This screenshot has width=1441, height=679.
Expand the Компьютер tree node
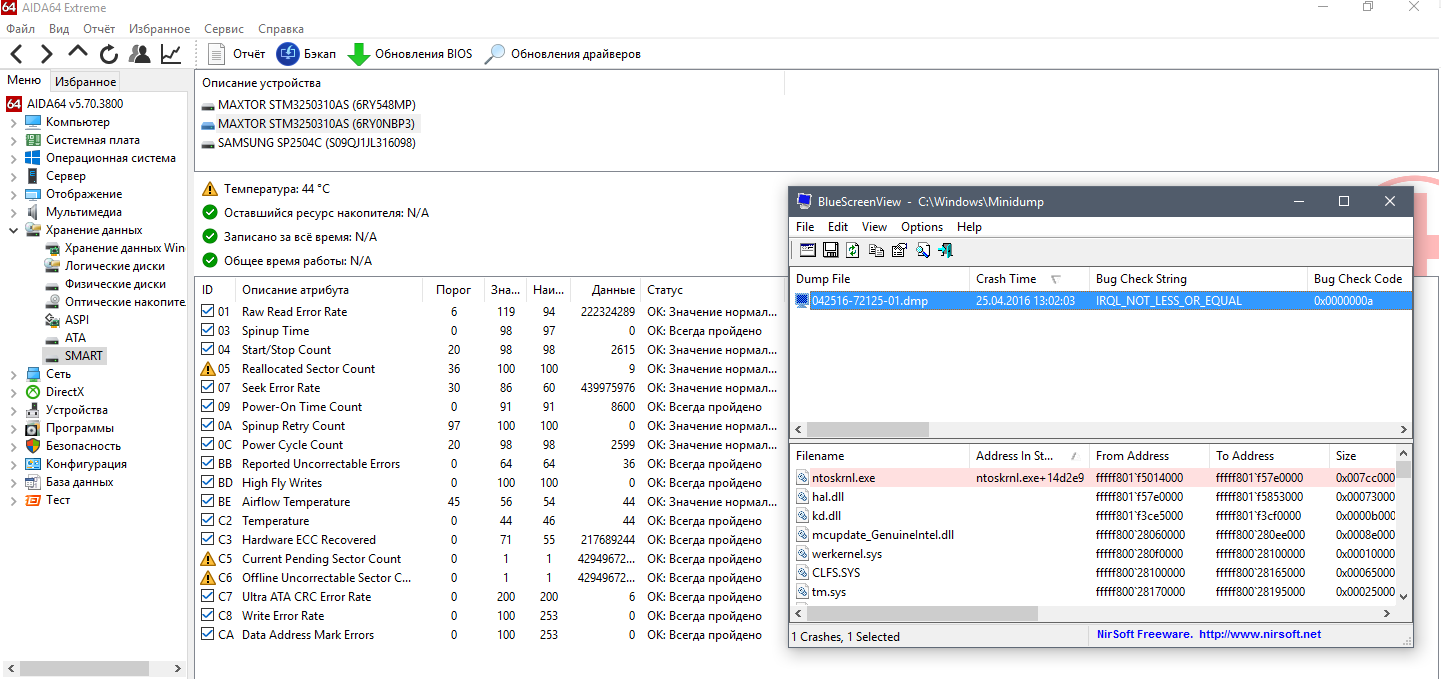coord(14,123)
